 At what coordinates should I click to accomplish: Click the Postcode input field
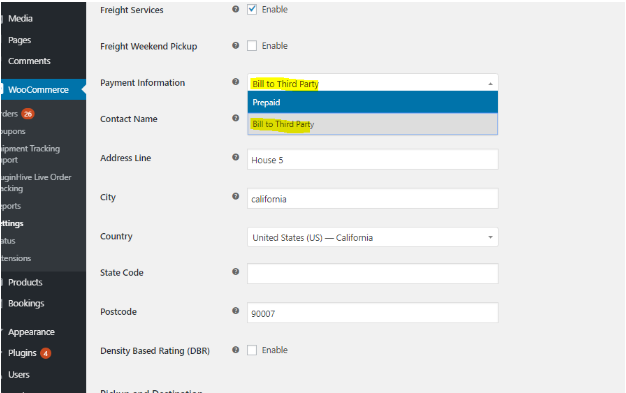point(372,313)
